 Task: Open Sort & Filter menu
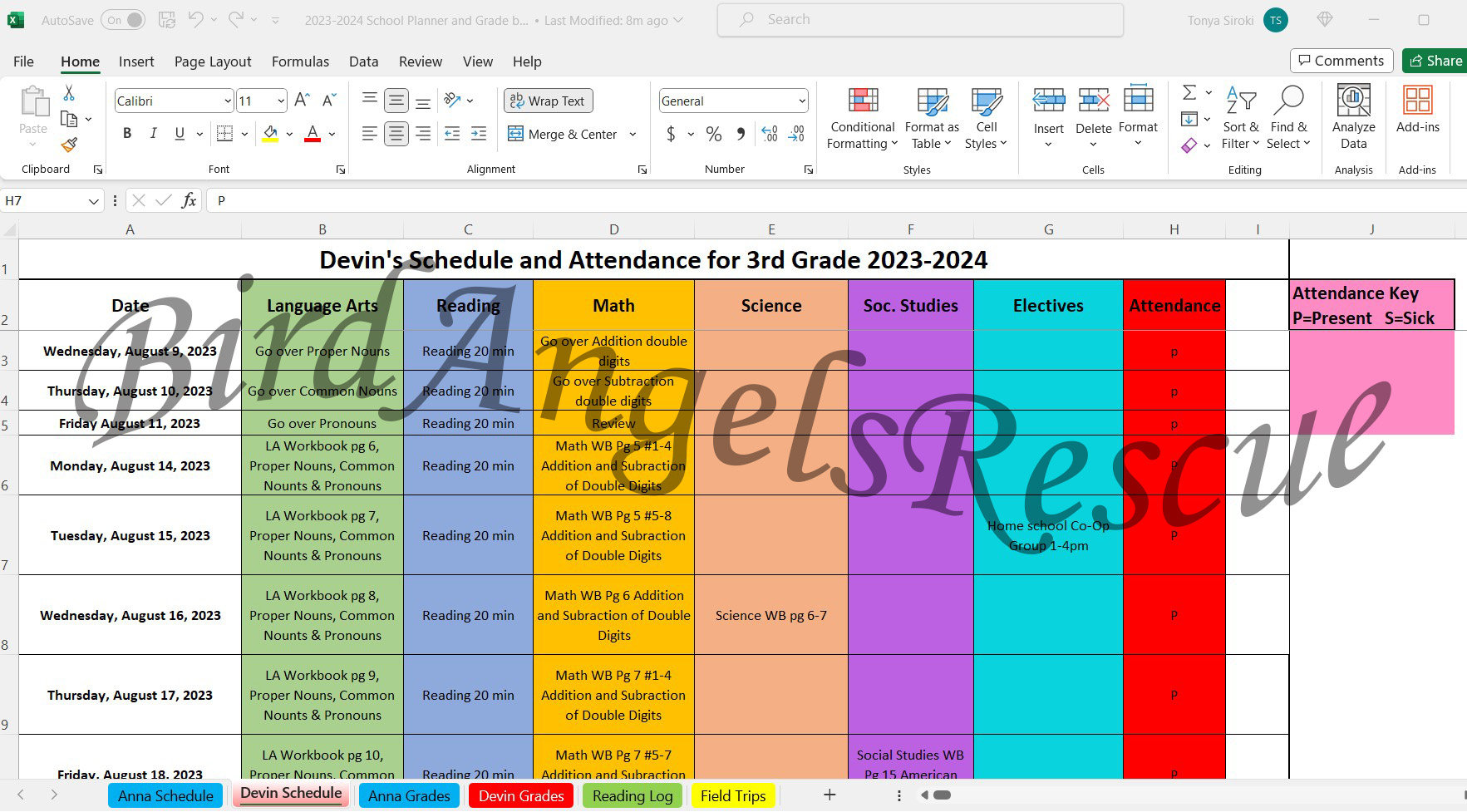coord(1240,118)
